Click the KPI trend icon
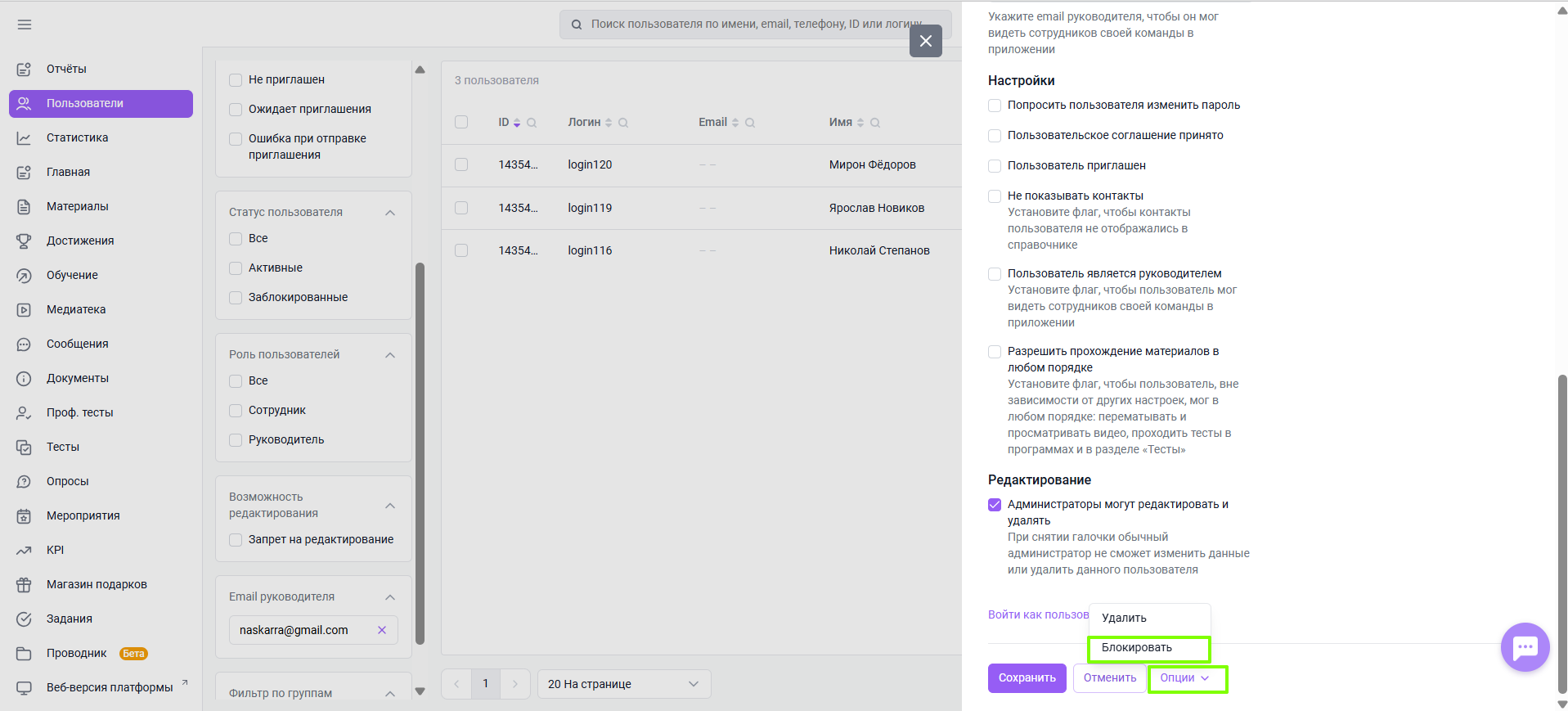Screen dimensions: 1568x711 (x=24, y=551)
